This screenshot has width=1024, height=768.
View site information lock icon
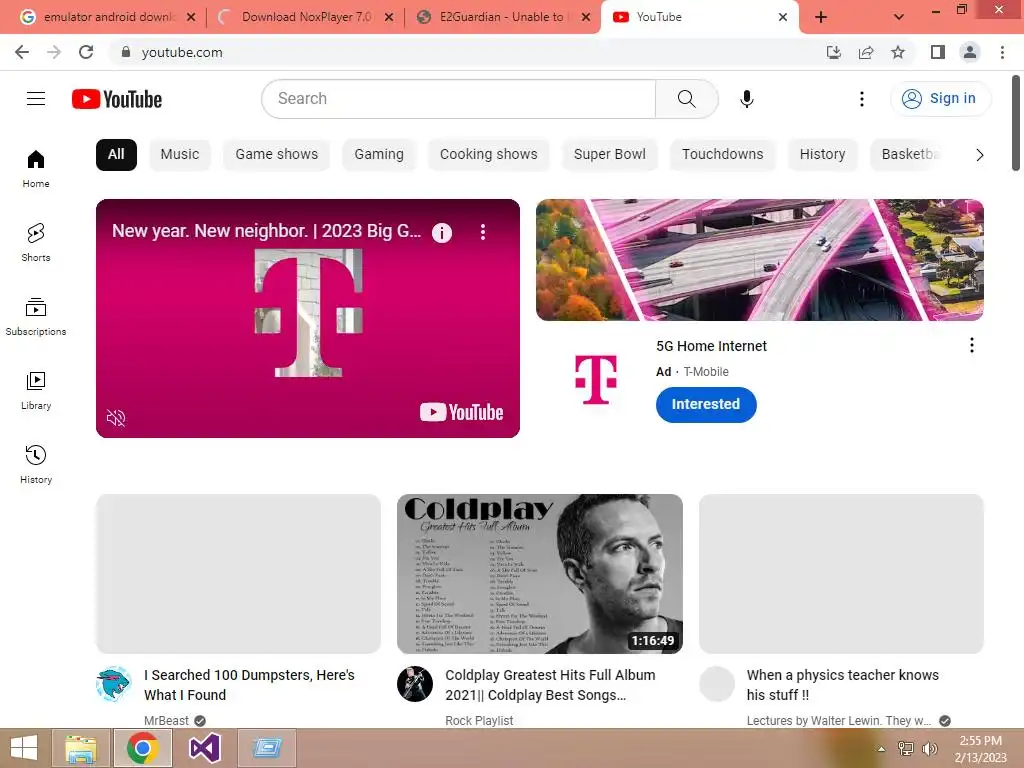[126, 52]
